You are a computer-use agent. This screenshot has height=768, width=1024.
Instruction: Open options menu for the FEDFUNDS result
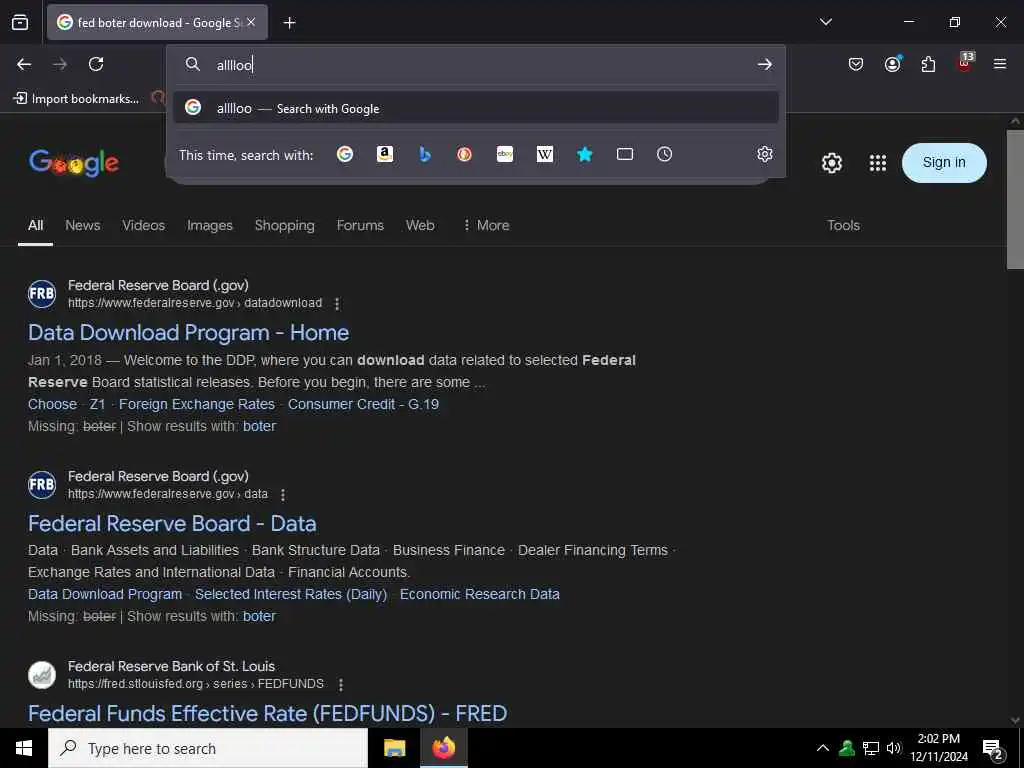tap(341, 684)
